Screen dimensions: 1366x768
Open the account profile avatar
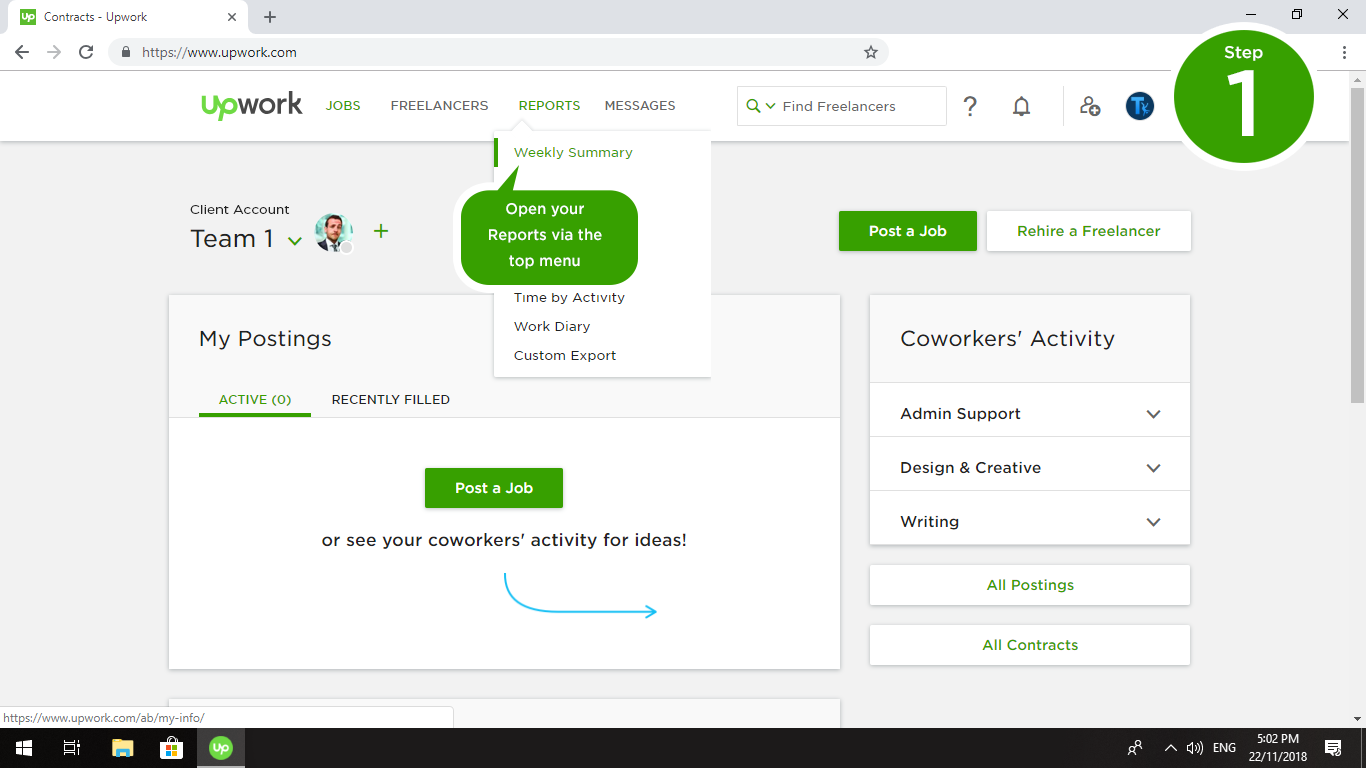(1139, 106)
